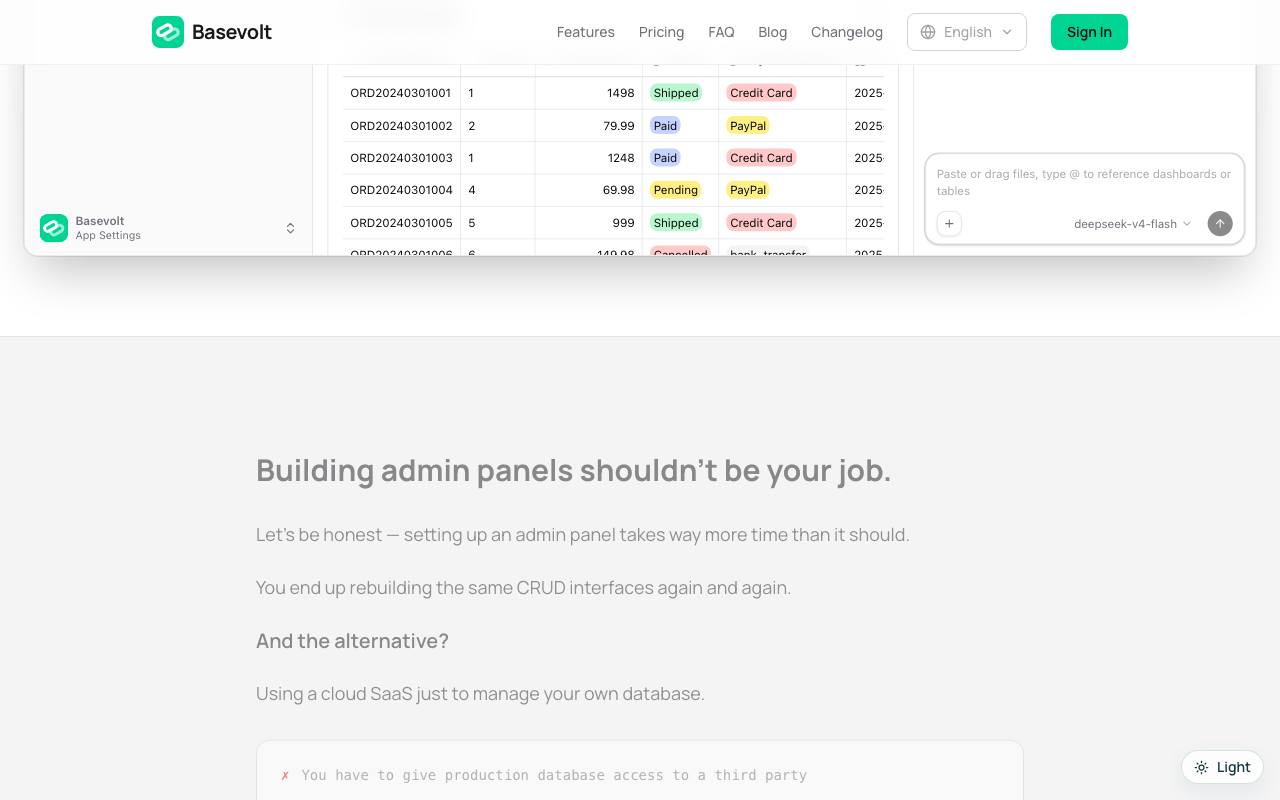The image size is (1280, 800).
Task: Open the Changelog nav link
Action: [847, 32]
